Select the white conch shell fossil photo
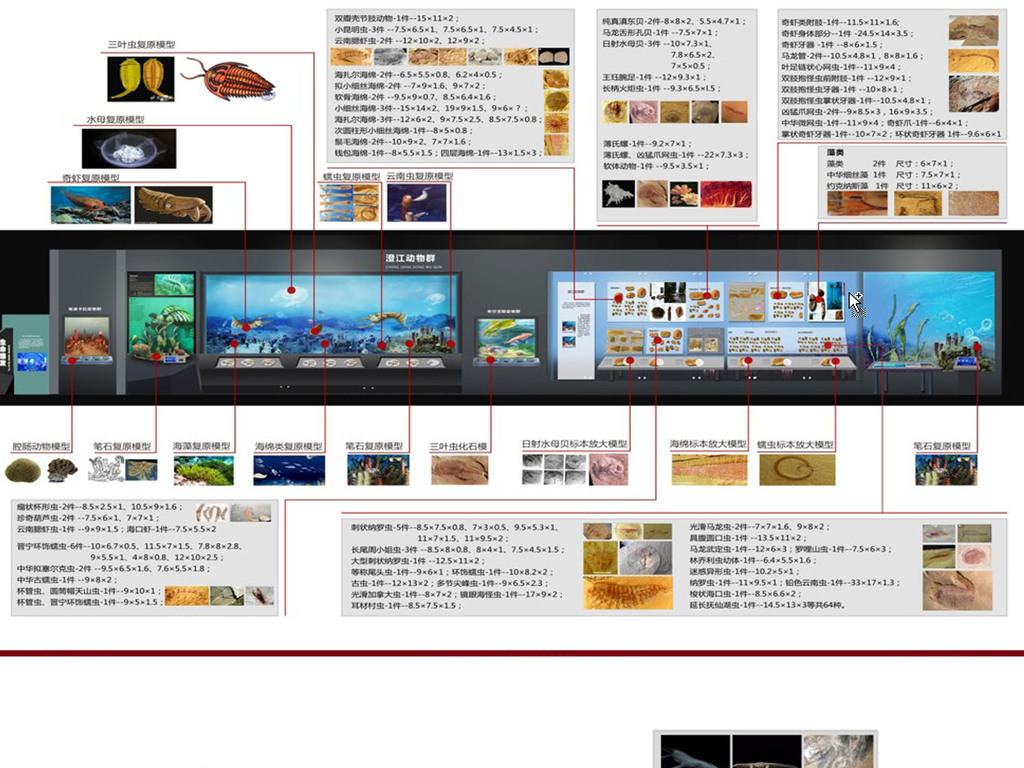The width and height of the screenshot is (1024, 768). [620, 194]
